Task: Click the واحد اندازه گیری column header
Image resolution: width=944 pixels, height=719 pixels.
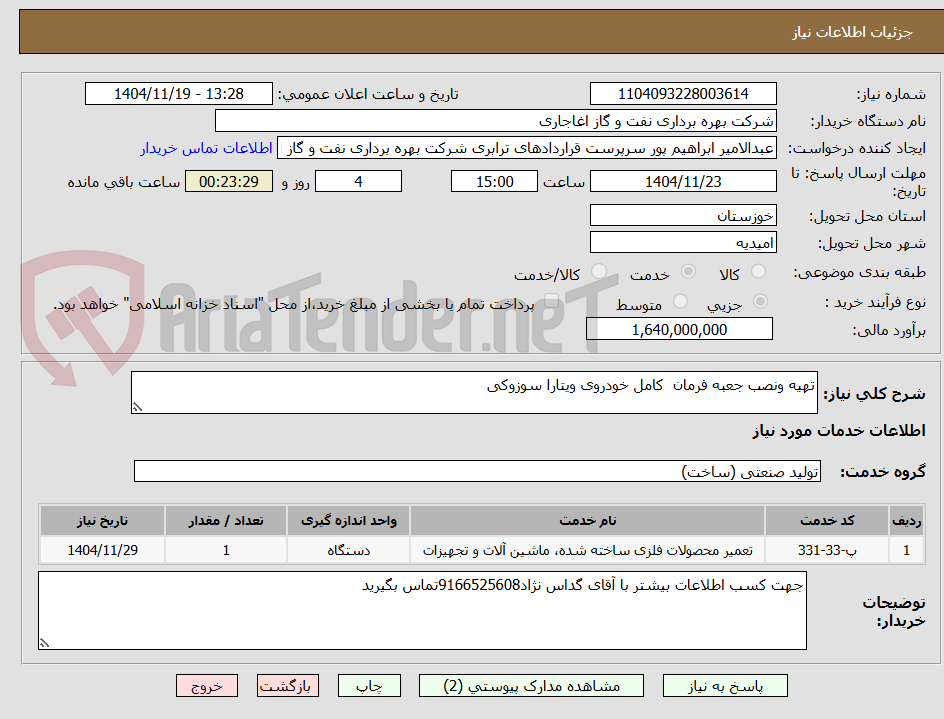Action: (349, 520)
